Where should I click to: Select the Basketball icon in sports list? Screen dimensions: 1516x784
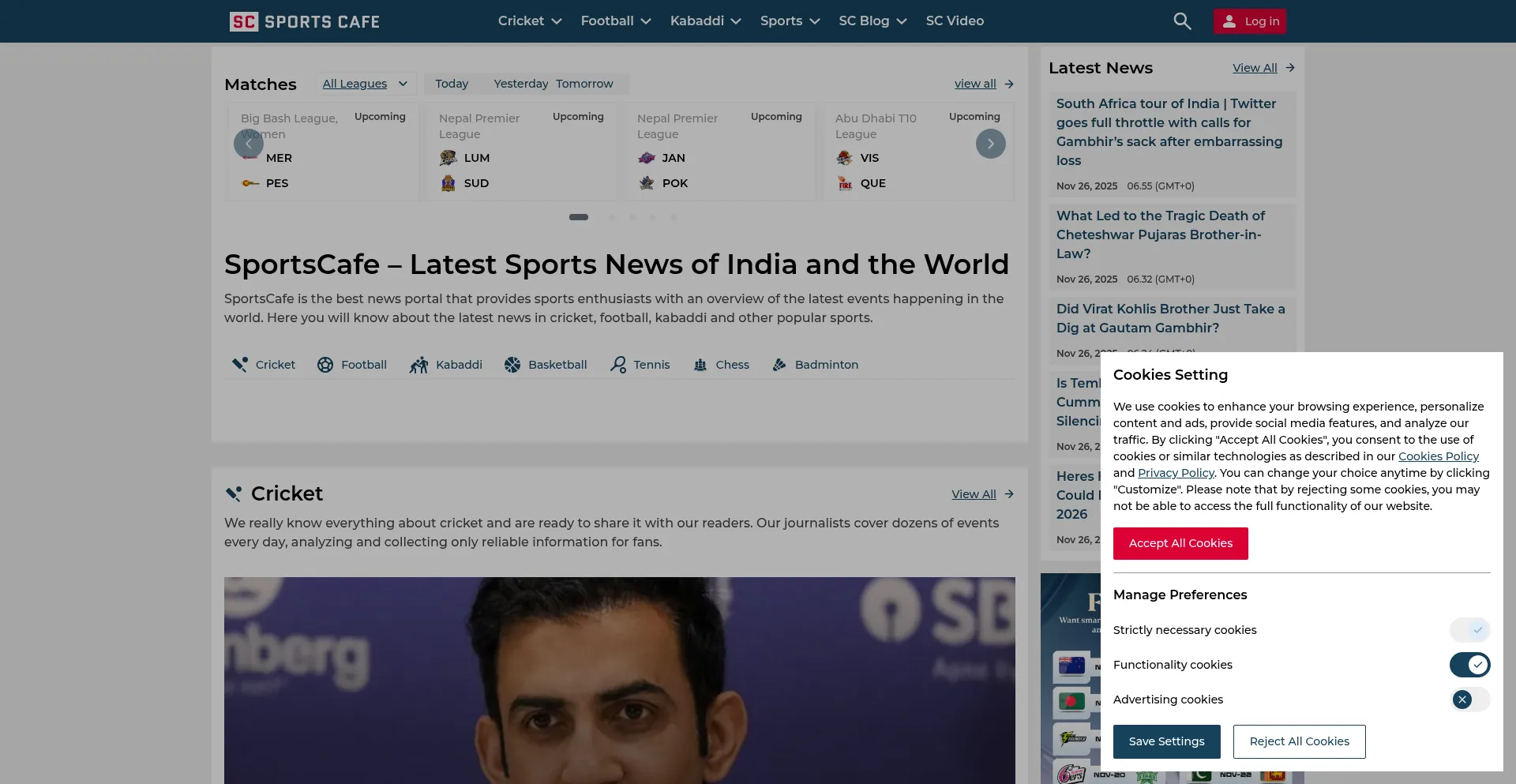pos(512,365)
